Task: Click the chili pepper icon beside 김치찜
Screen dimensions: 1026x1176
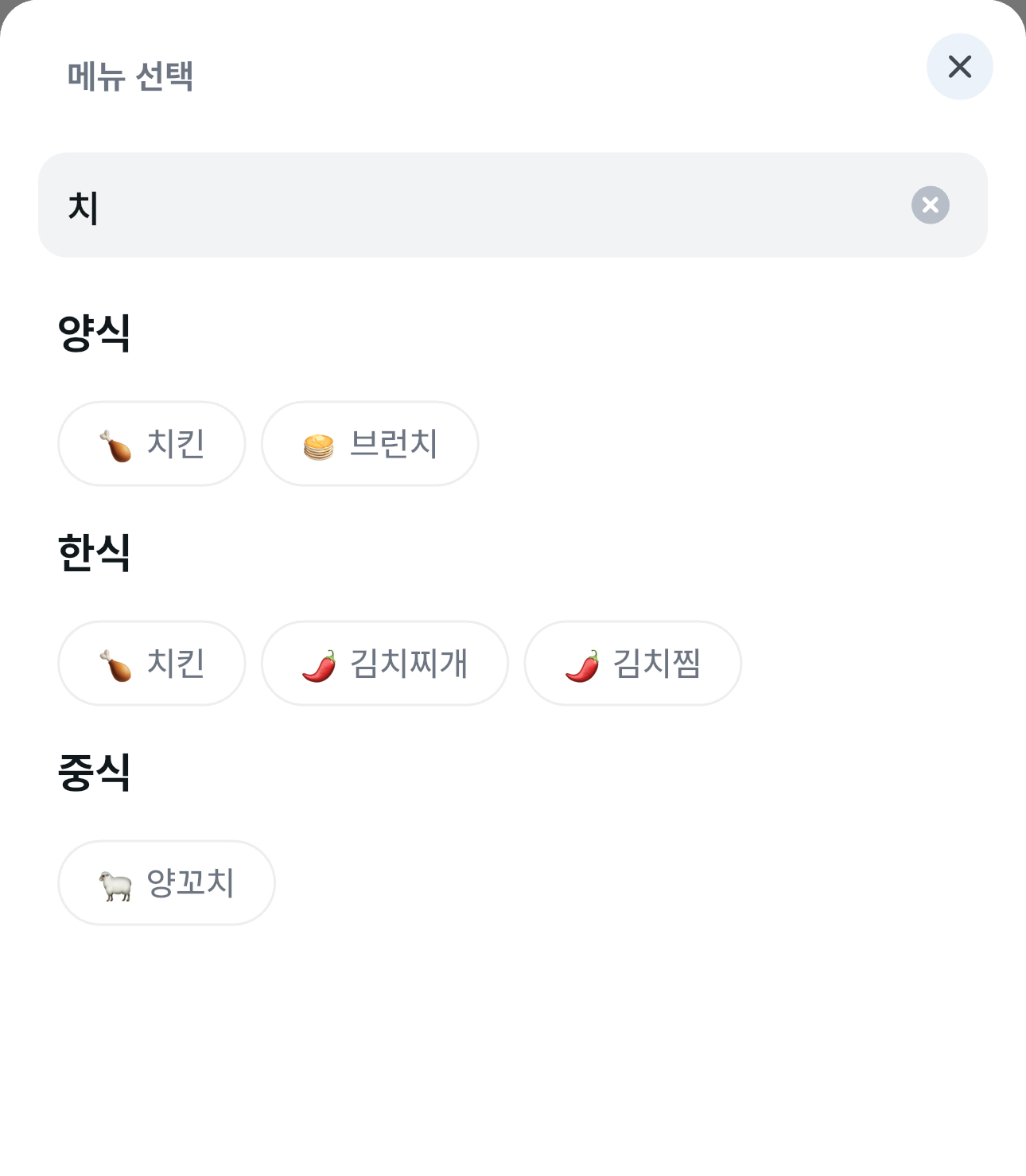Action: point(582,666)
